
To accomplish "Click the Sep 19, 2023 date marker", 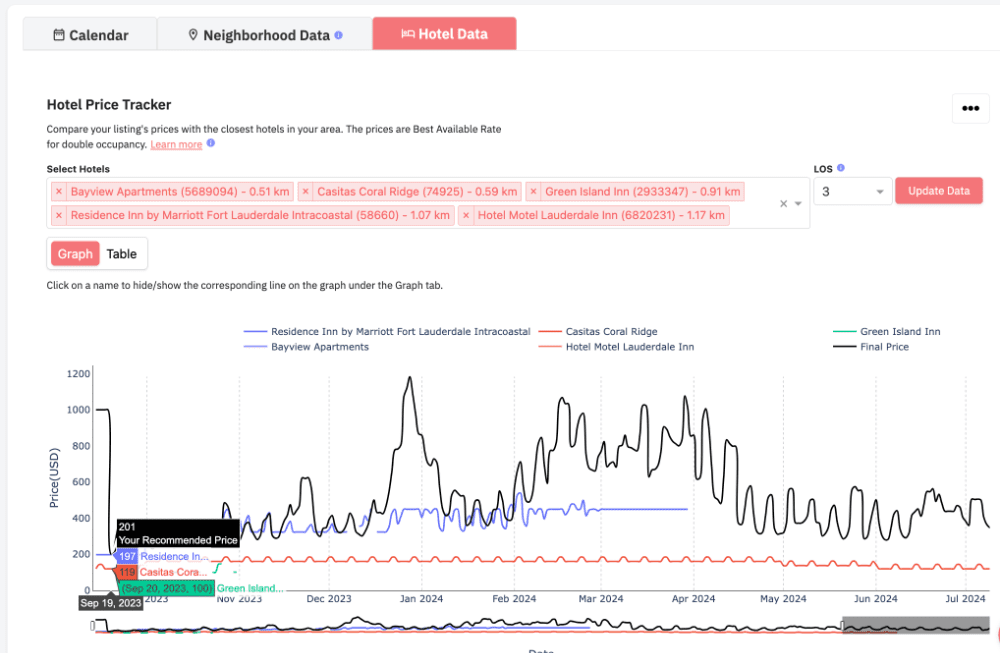I will tap(110, 603).
